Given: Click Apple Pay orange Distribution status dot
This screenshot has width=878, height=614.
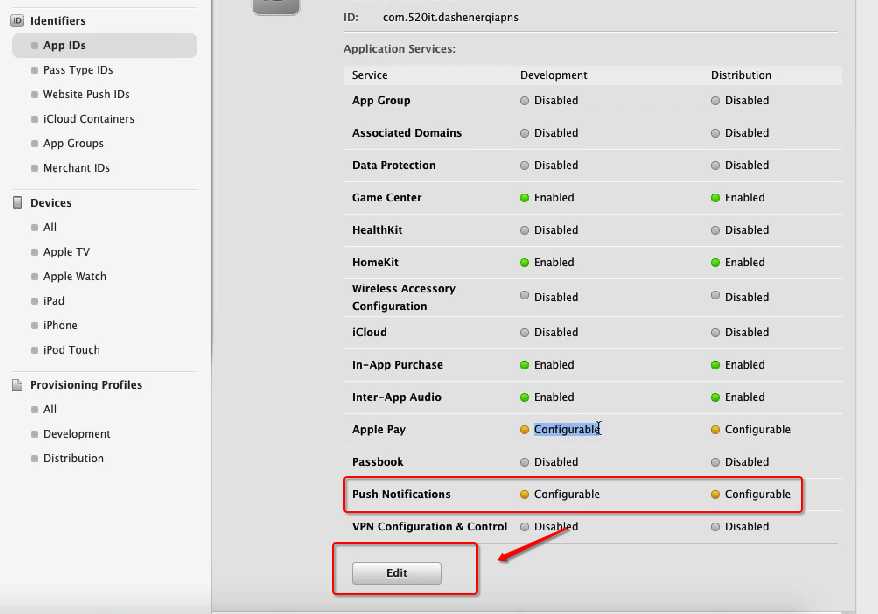Looking at the screenshot, I should point(716,430).
